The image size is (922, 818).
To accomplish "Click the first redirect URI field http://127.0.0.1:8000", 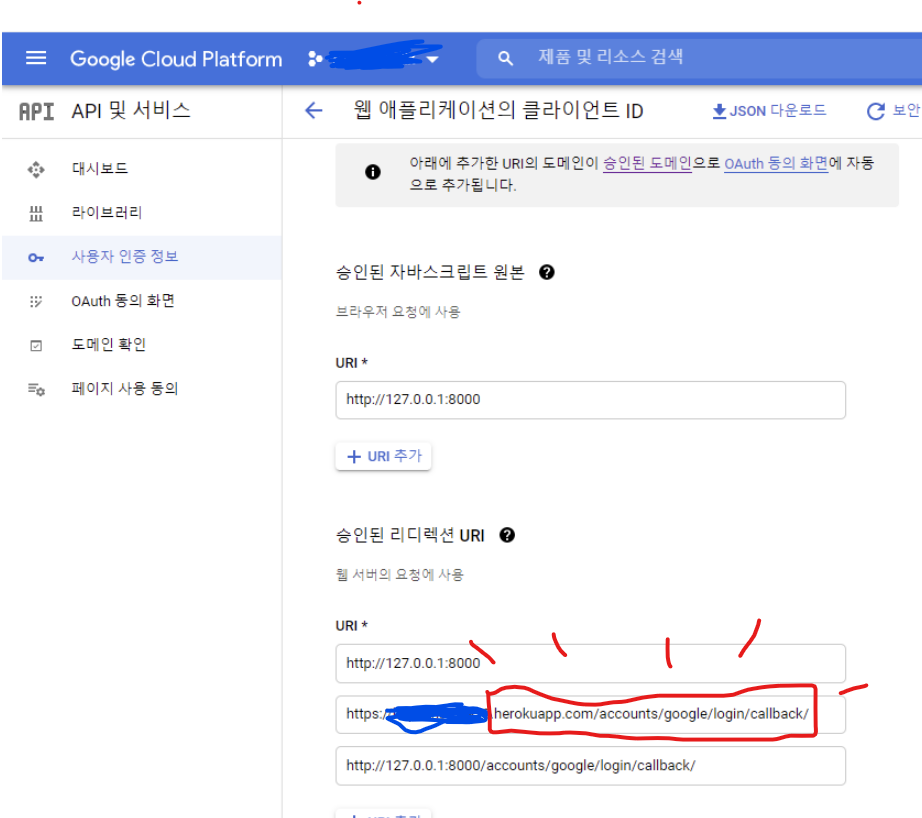I will pyautogui.click(x=590, y=663).
